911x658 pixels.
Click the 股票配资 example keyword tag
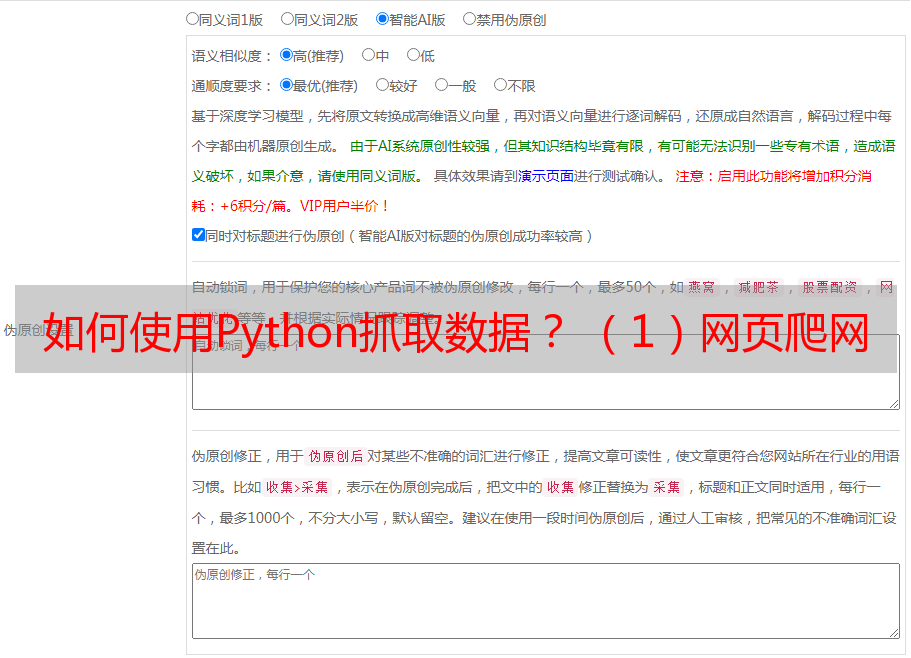[830, 287]
